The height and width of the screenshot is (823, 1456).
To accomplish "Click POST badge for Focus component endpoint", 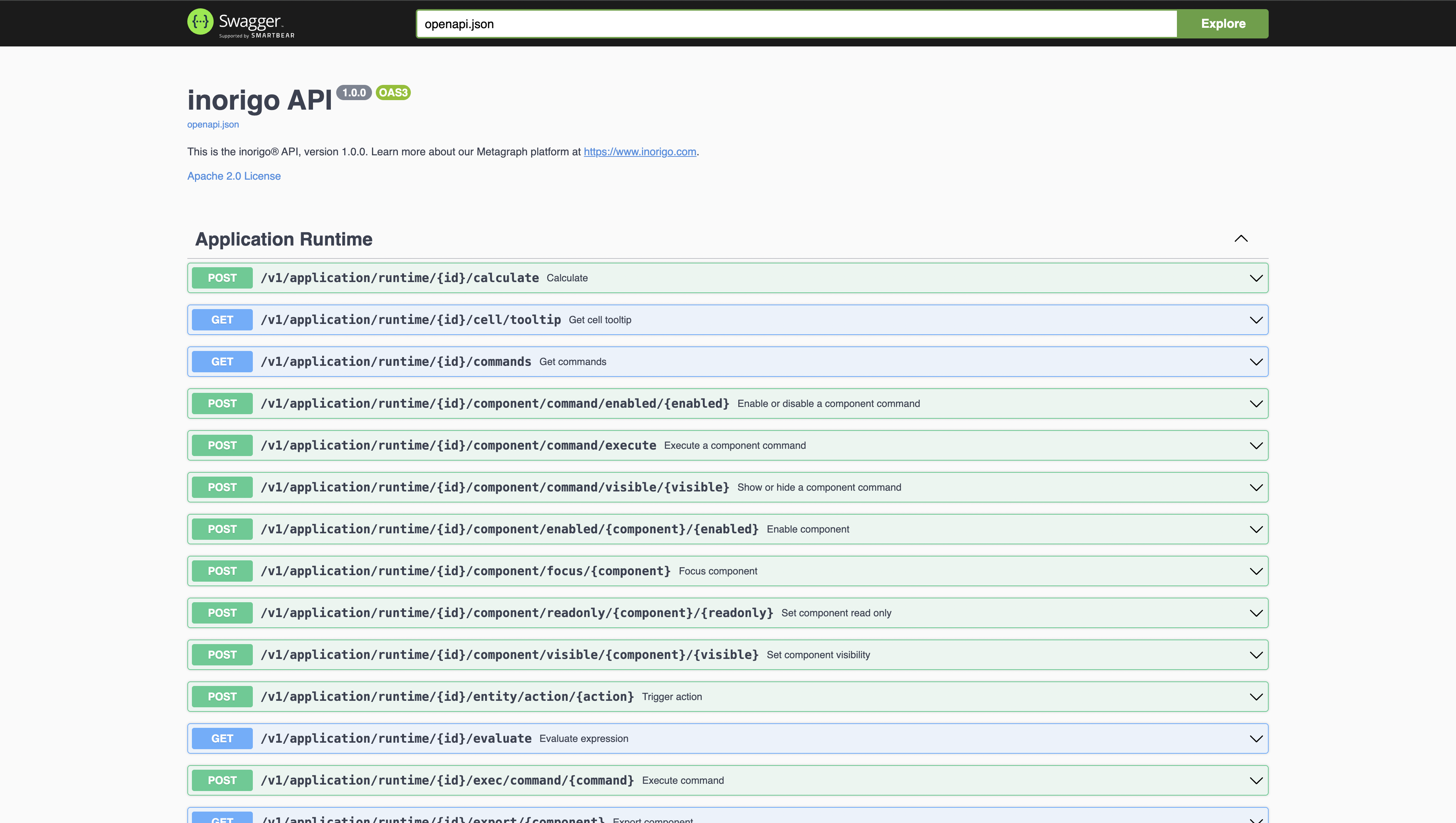I will (222, 571).
